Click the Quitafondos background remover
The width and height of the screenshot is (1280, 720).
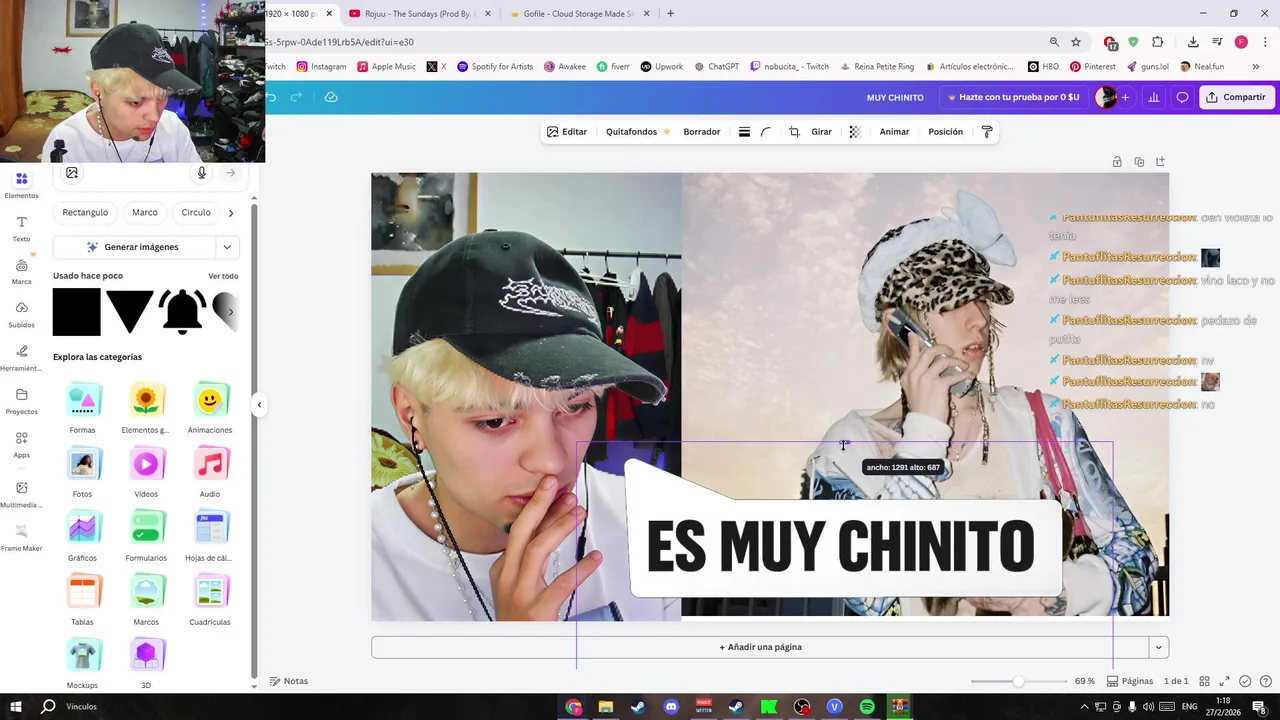tap(637, 132)
